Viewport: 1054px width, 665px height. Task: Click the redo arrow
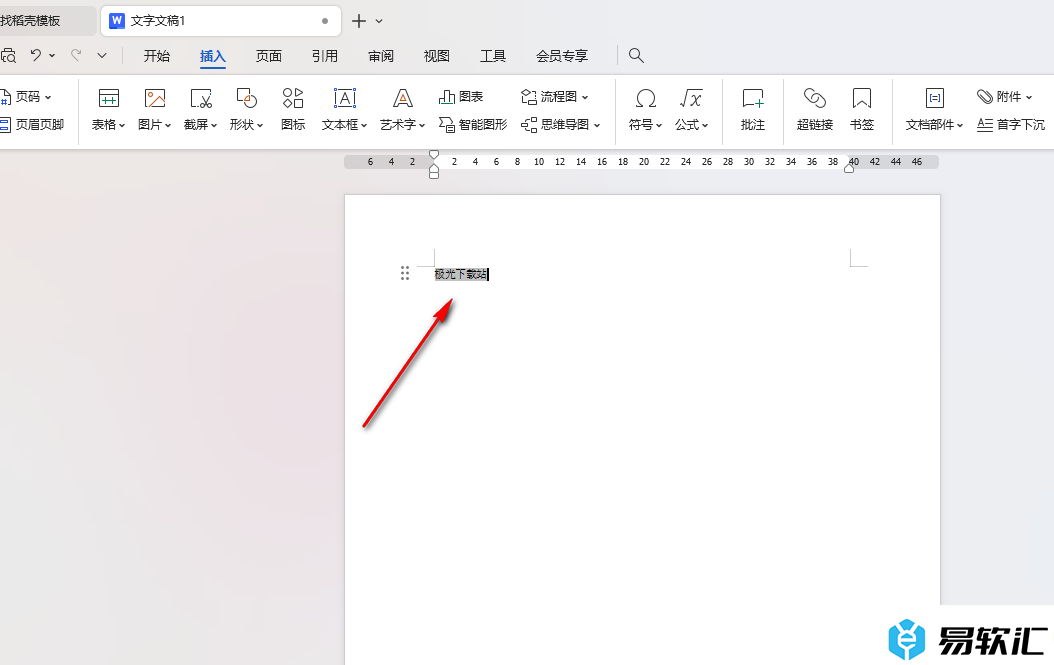(x=77, y=55)
